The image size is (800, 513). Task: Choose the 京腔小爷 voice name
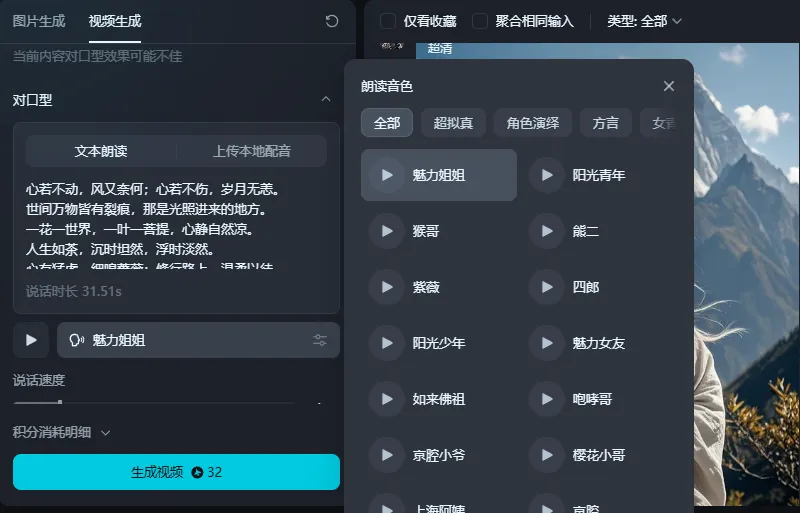tap(439, 455)
